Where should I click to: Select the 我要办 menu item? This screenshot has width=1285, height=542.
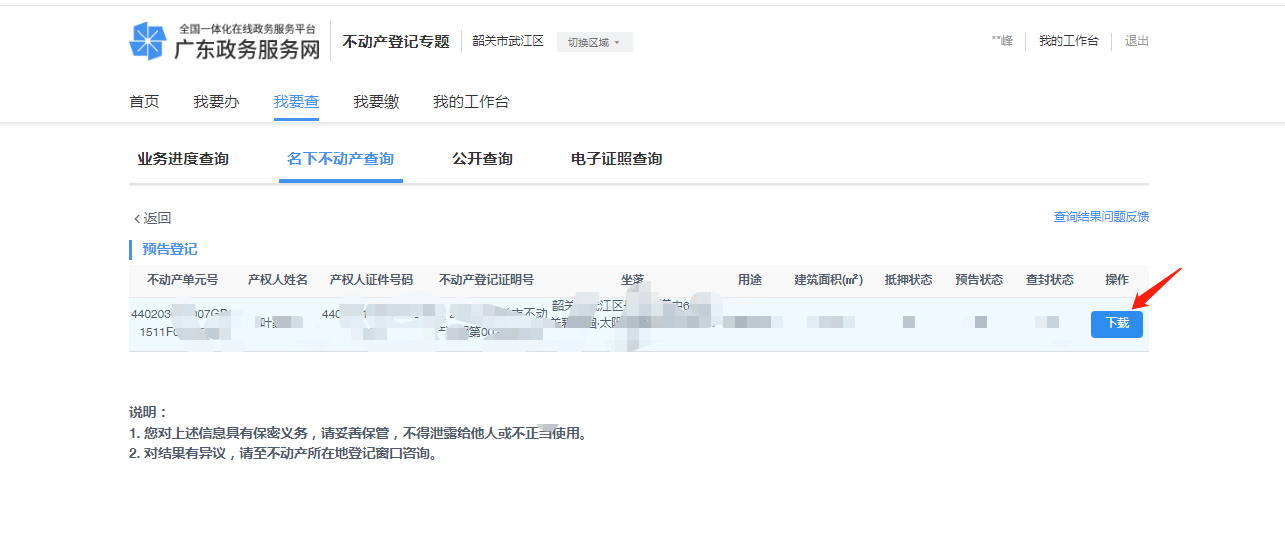216,102
